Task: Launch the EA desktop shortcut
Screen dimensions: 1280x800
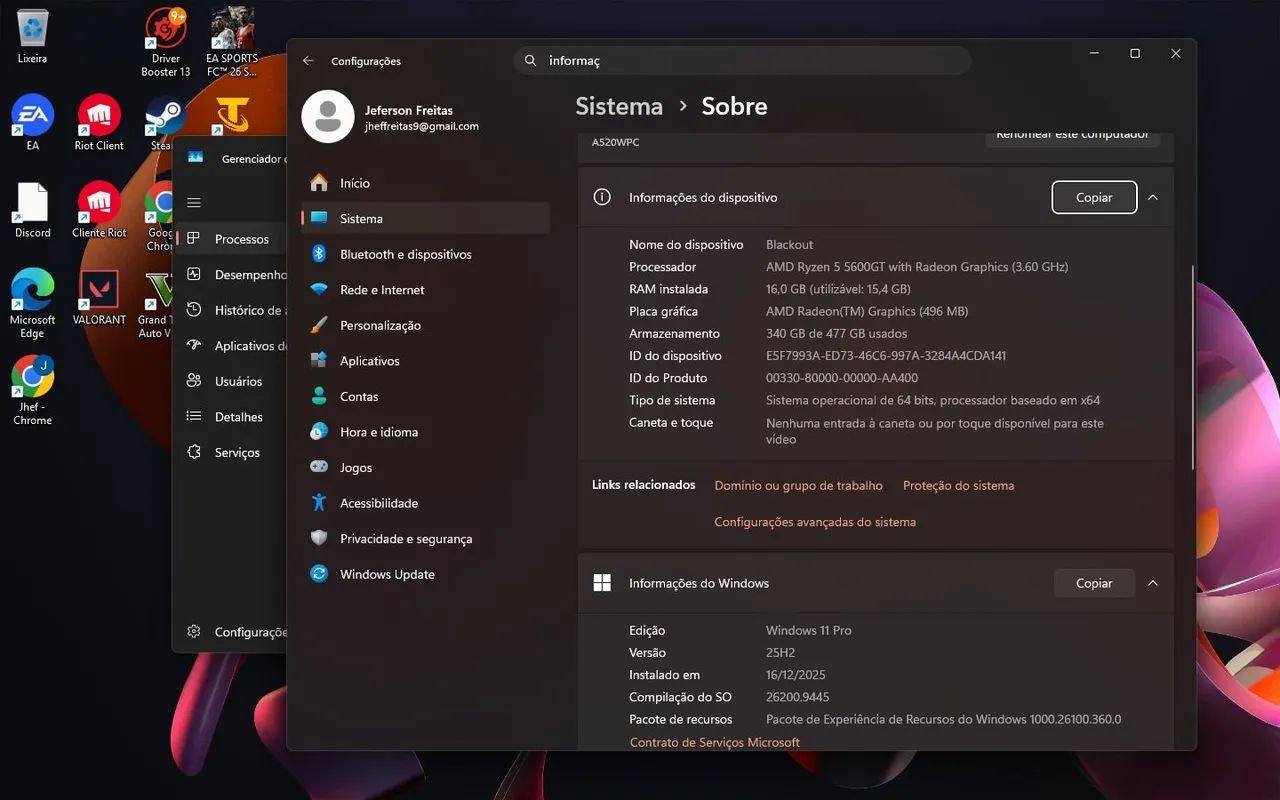Action: point(32,122)
